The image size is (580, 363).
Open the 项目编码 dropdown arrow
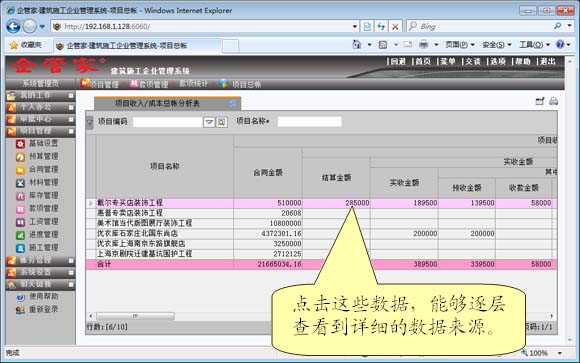pyautogui.click(x=209, y=122)
